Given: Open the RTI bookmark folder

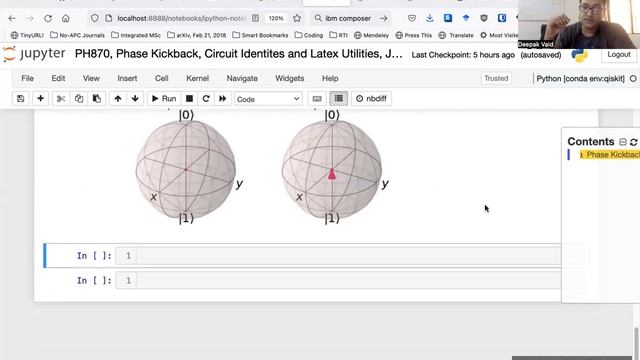Looking at the screenshot, I should click(338, 35).
